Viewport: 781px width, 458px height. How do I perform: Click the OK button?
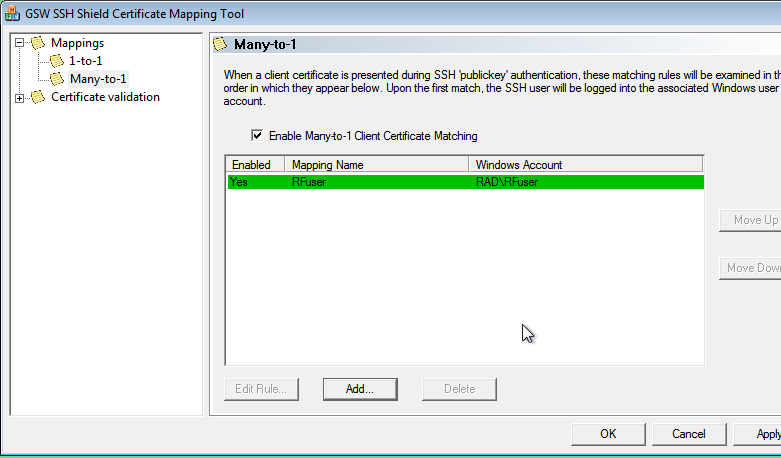tap(608, 434)
